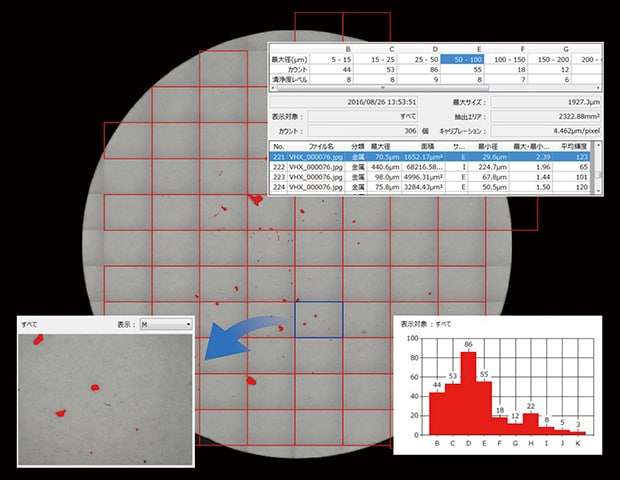Sort the list by the 最小径 column header
The width and height of the screenshot is (620, 480).
488,146
